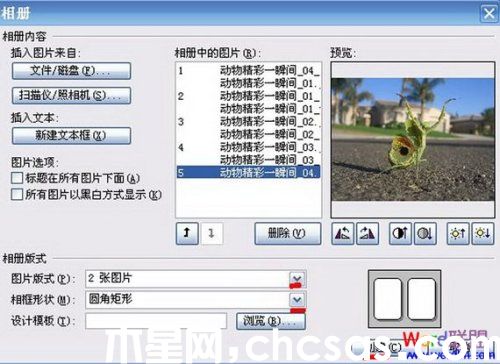Screen dimensions: 500x364
Task: Click 新建文本框 button
Action: (x=71, y=135)
